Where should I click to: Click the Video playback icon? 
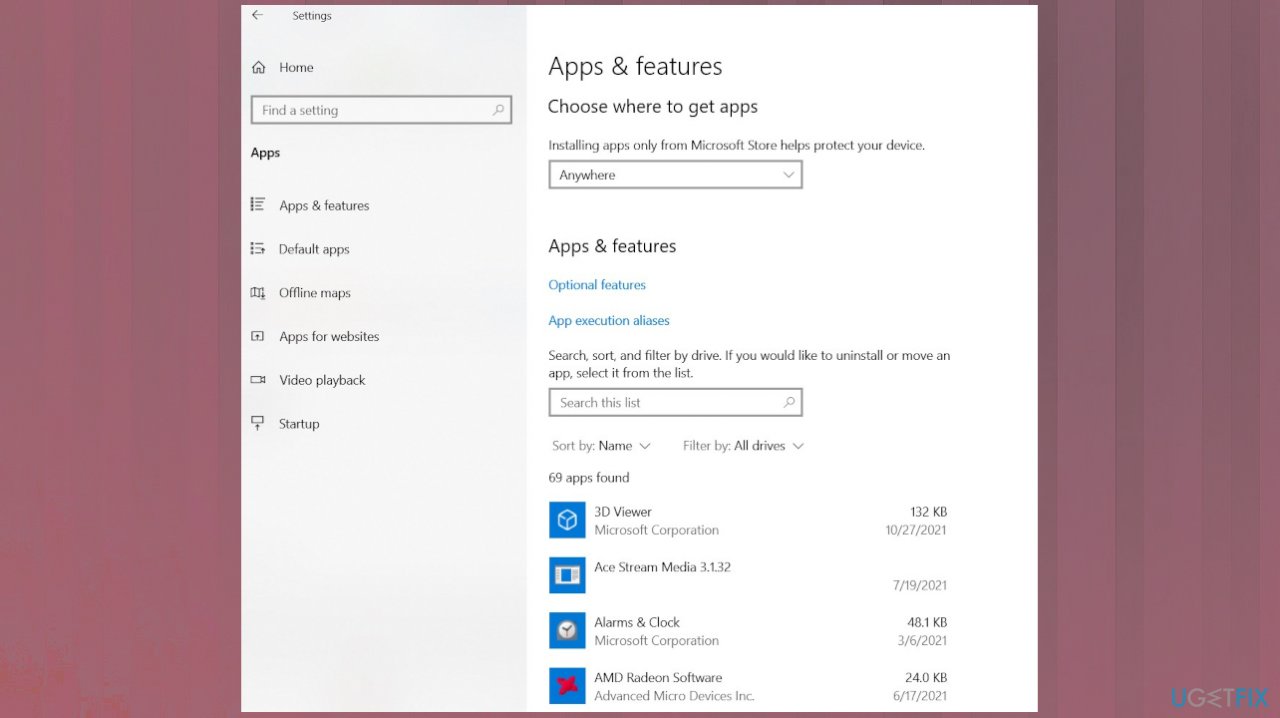click(259, 380)
